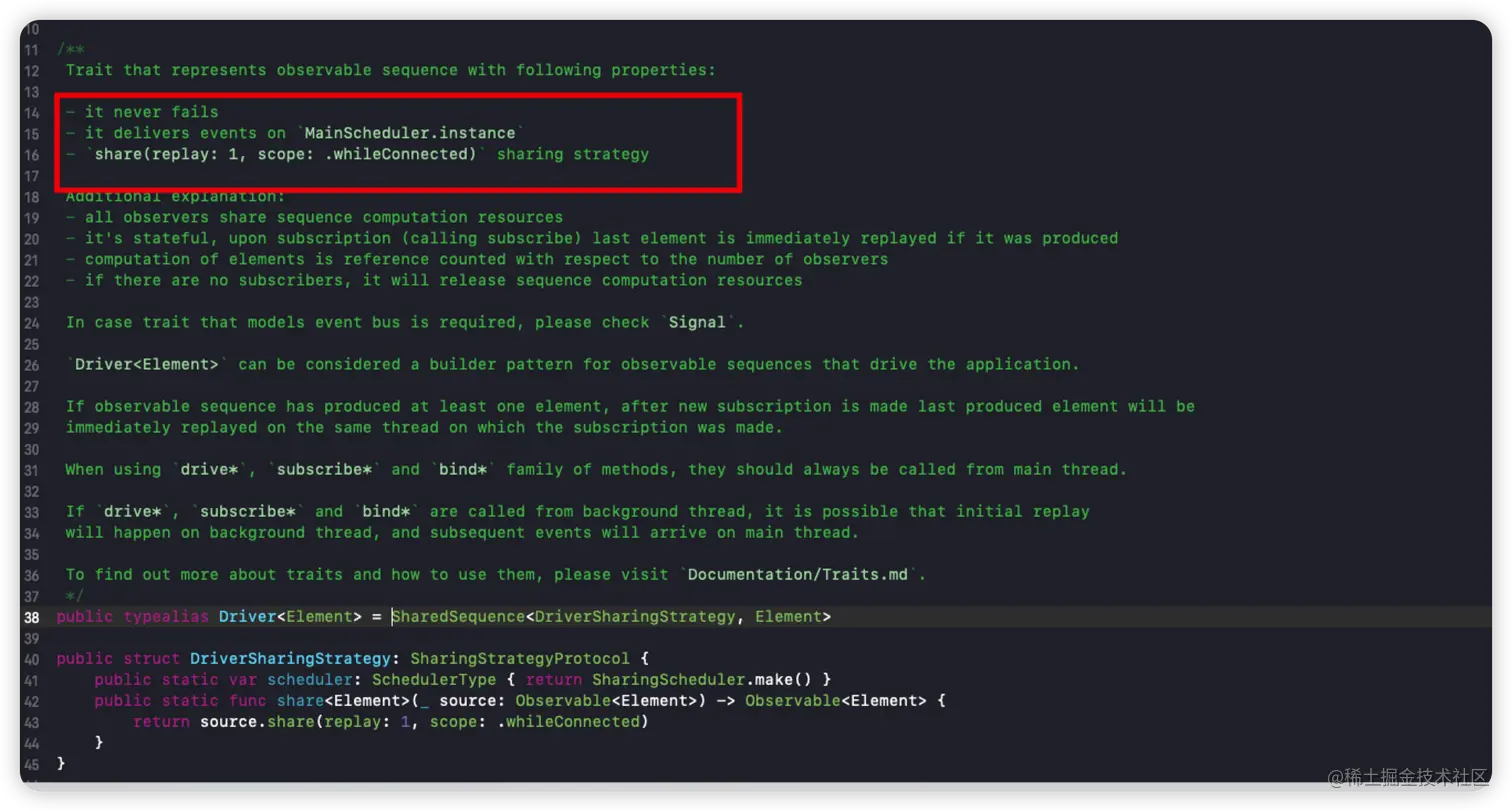This screenshot has width=1512, height=811.
Task: Click 'sharing strategy' on comment line 16
Action: [573, 154]
